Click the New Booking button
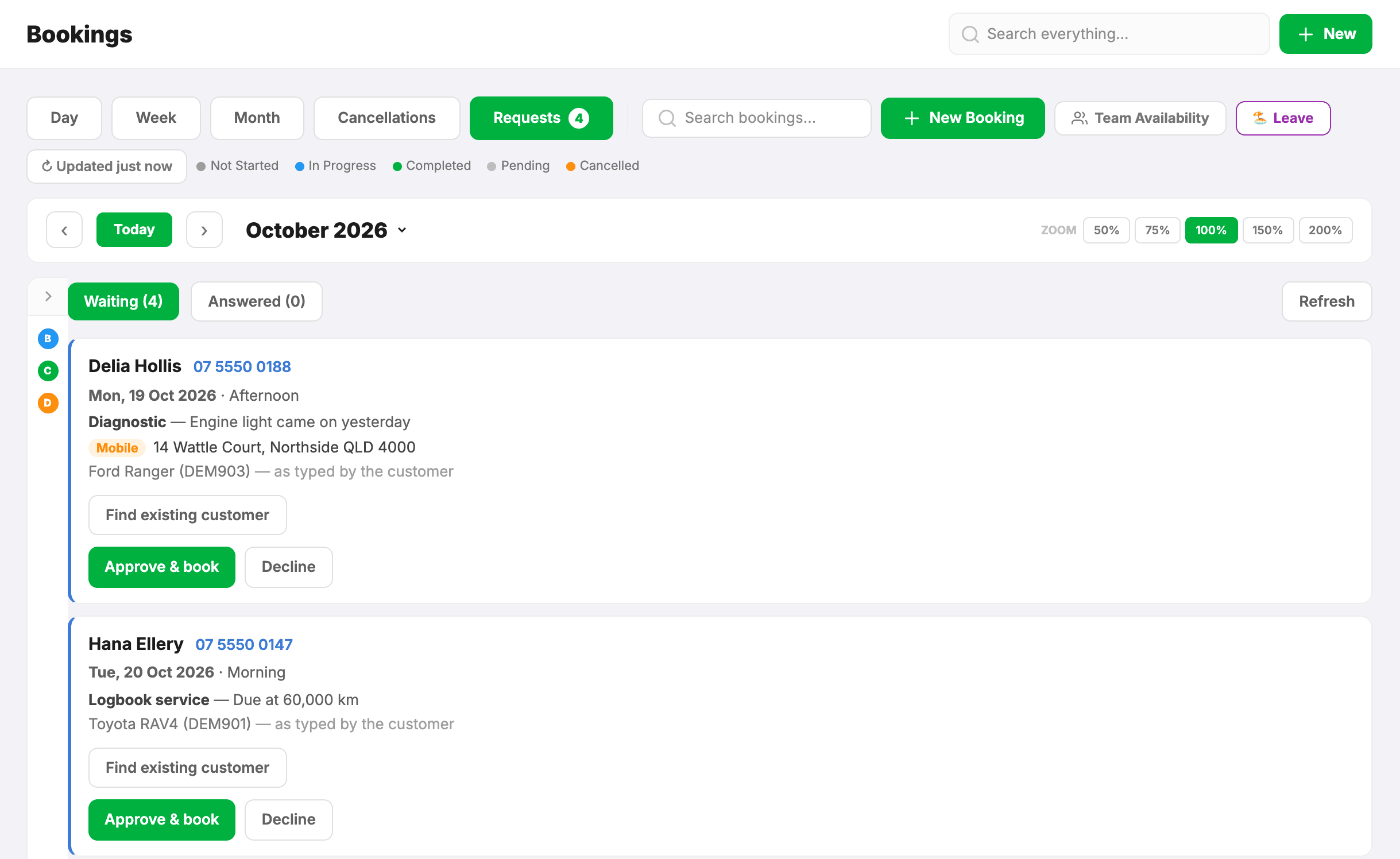Image resolution: width=1400 pixels, height=859 pixels. pos(962,118)
